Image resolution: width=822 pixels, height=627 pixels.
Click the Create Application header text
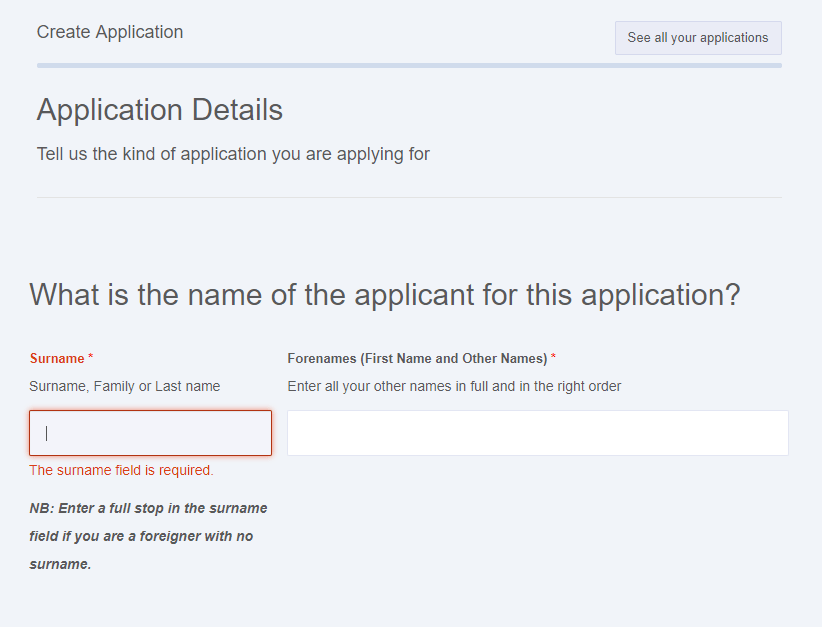click(x=110, y=32)
